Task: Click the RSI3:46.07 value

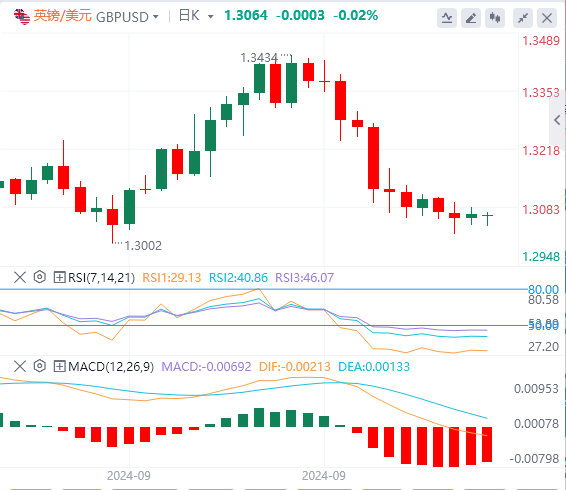Action: pyautogui.click(x=304, y=278)
